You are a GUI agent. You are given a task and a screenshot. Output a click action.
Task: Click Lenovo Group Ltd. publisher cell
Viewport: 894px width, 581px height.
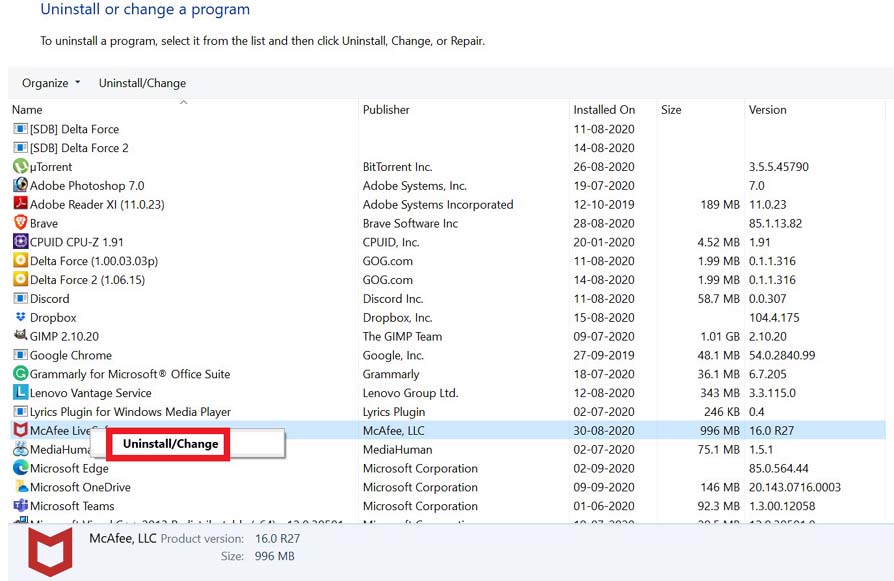coord(411,393)
